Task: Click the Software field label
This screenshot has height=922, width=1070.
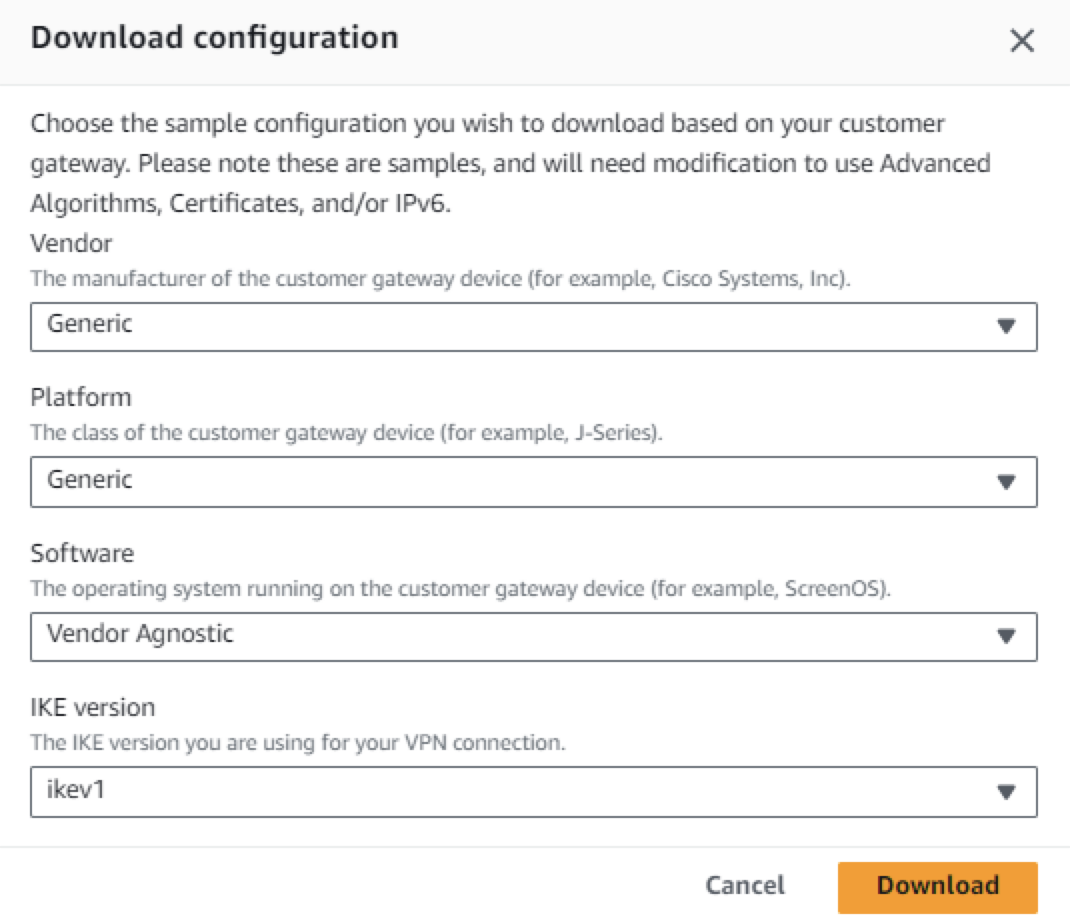Action: (82, 553)
